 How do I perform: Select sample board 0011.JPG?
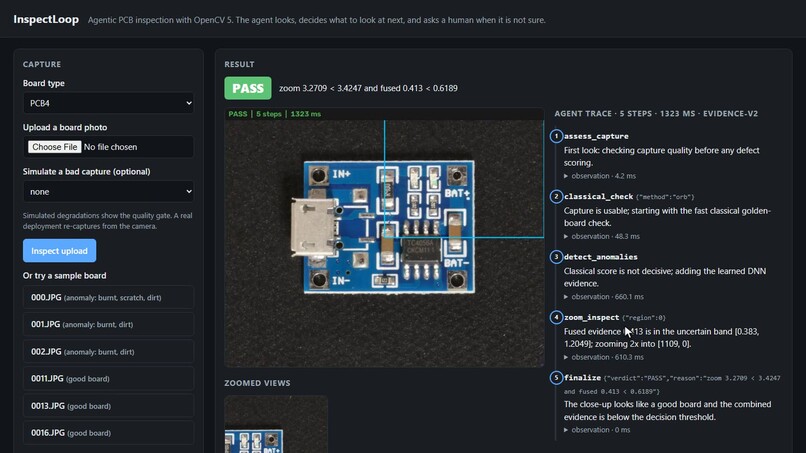pyautogui.click(x=108, y=378)
